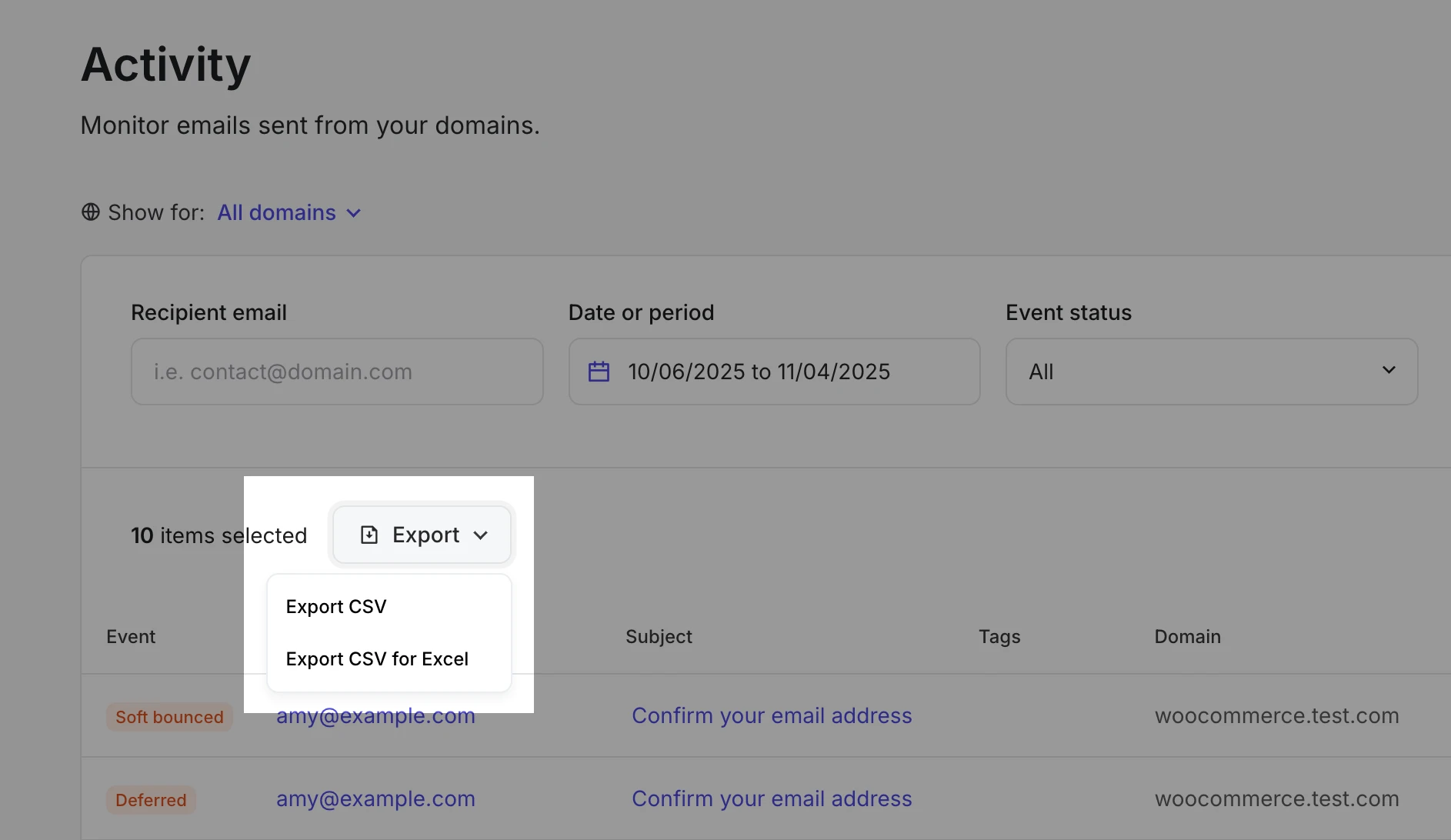The height and width of the screenshot is (840, 1451).
Task: Click the globe icon beside Show for
Action: click(90, 212)
